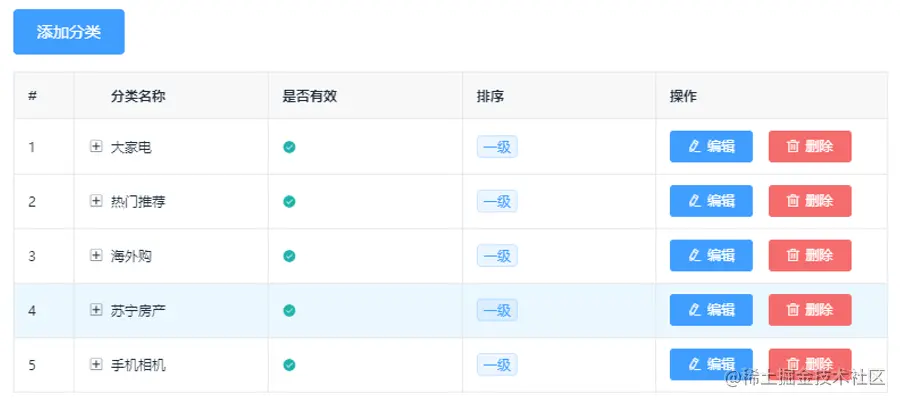Delete the 热门推荐 category

(x=810, y=201)
